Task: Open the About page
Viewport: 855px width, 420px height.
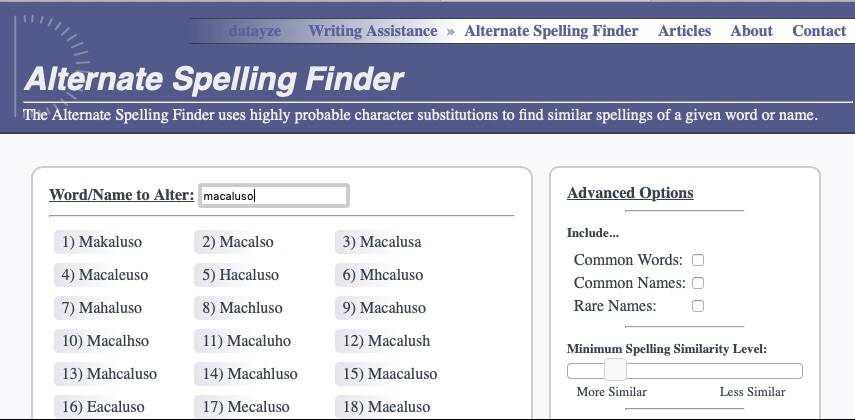Action: point(751,31)
